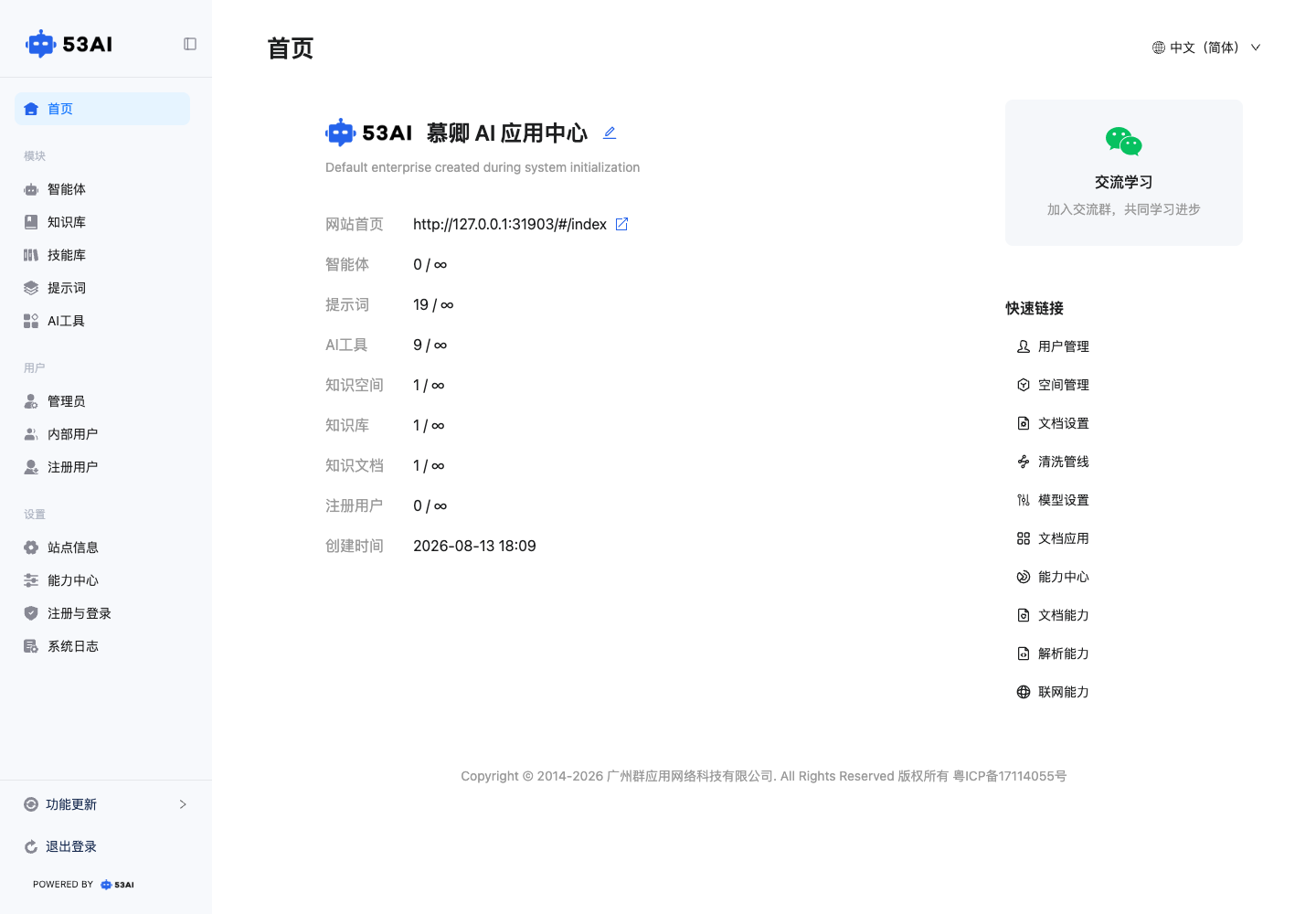The image size is (1316, 914).
Task: Click the http://127.0.0.1:31903/#/index URL text
Action: [x=510, y=224]
